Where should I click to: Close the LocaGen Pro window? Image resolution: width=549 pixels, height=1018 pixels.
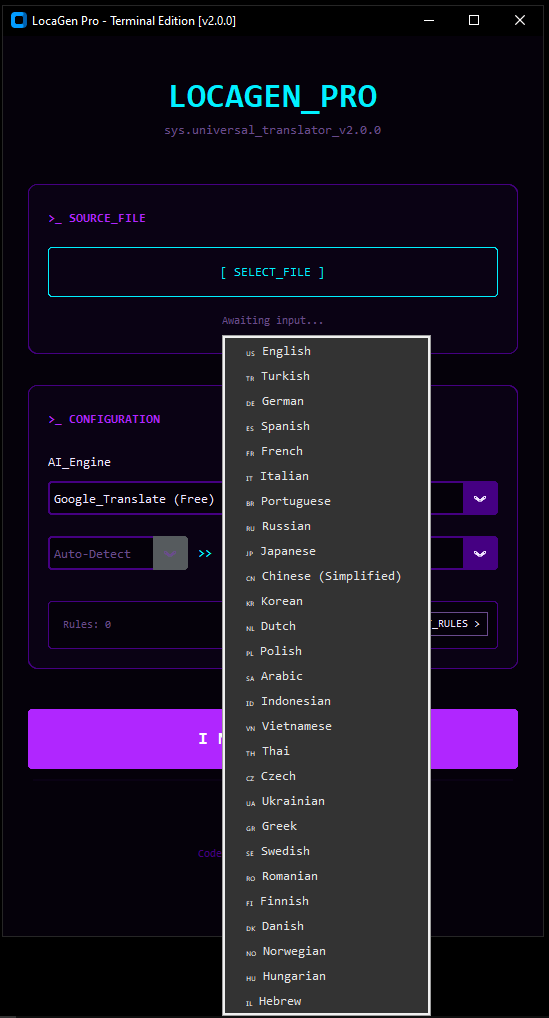[x=520, y=21]
